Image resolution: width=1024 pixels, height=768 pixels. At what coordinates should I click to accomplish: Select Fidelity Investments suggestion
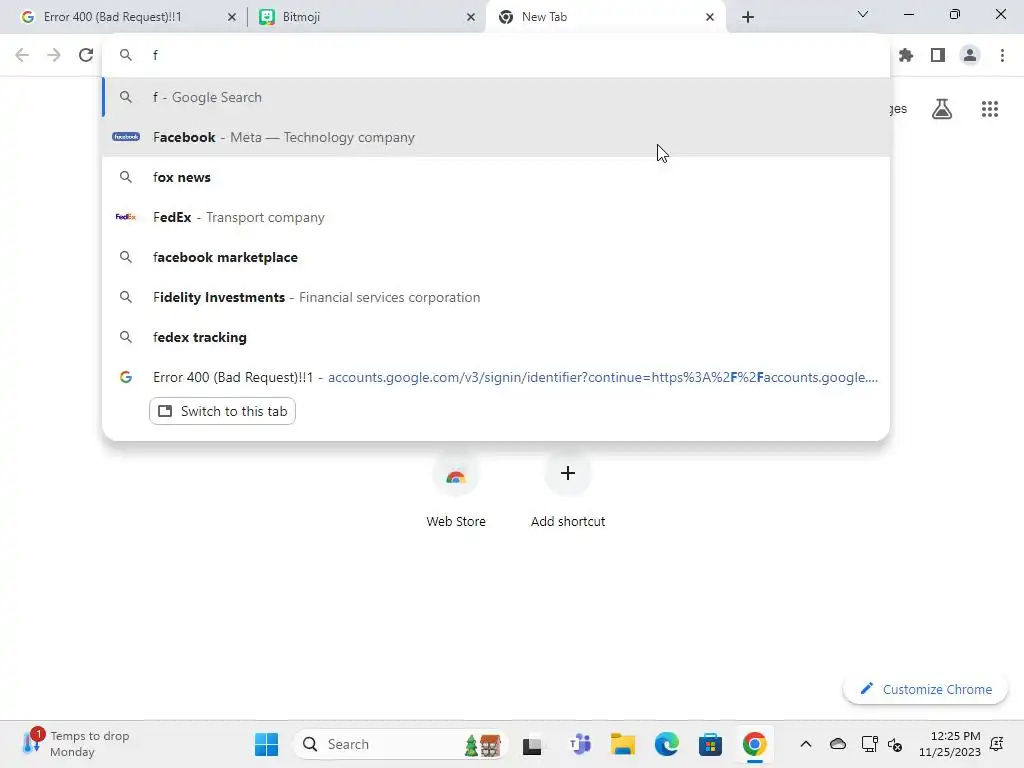pyautogui.click(x=496, y=297)
